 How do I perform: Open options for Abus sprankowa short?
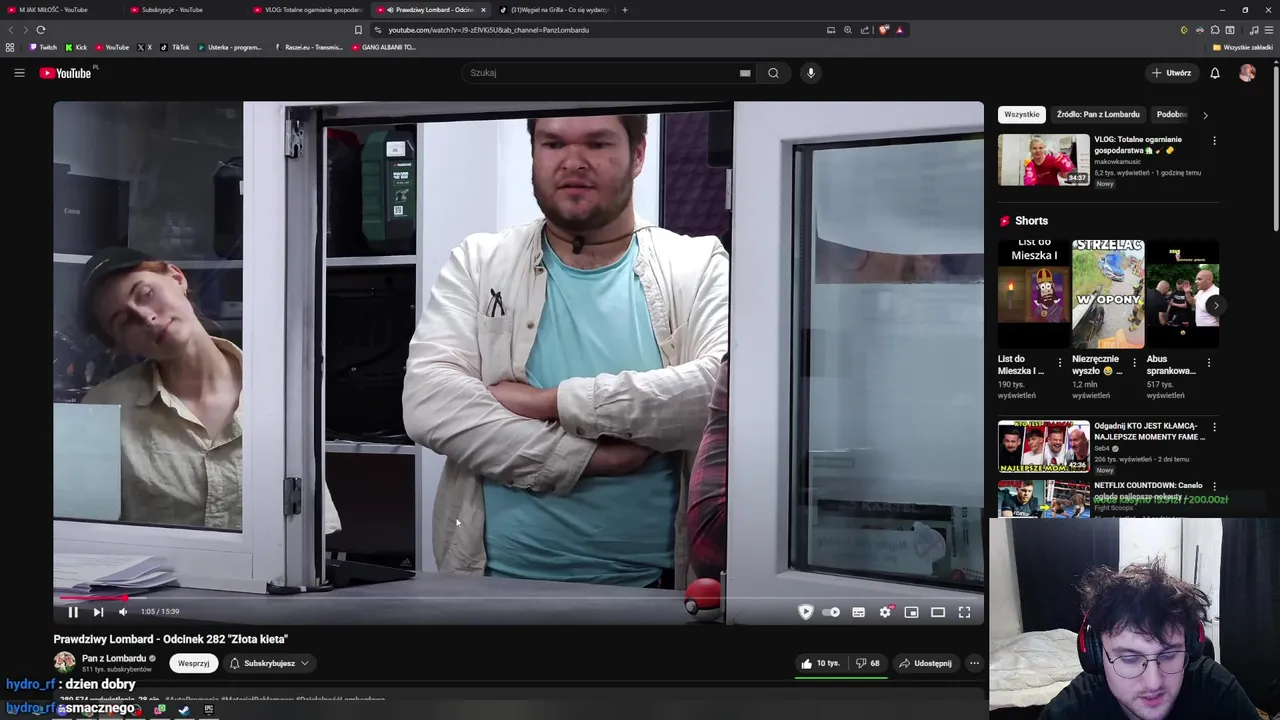point(1209,362)
